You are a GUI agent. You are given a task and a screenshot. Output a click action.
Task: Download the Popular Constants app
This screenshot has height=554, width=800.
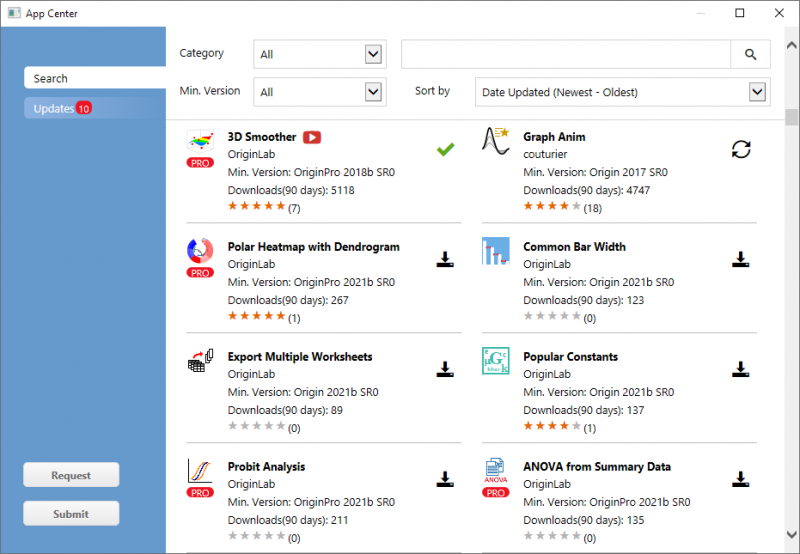740,369
